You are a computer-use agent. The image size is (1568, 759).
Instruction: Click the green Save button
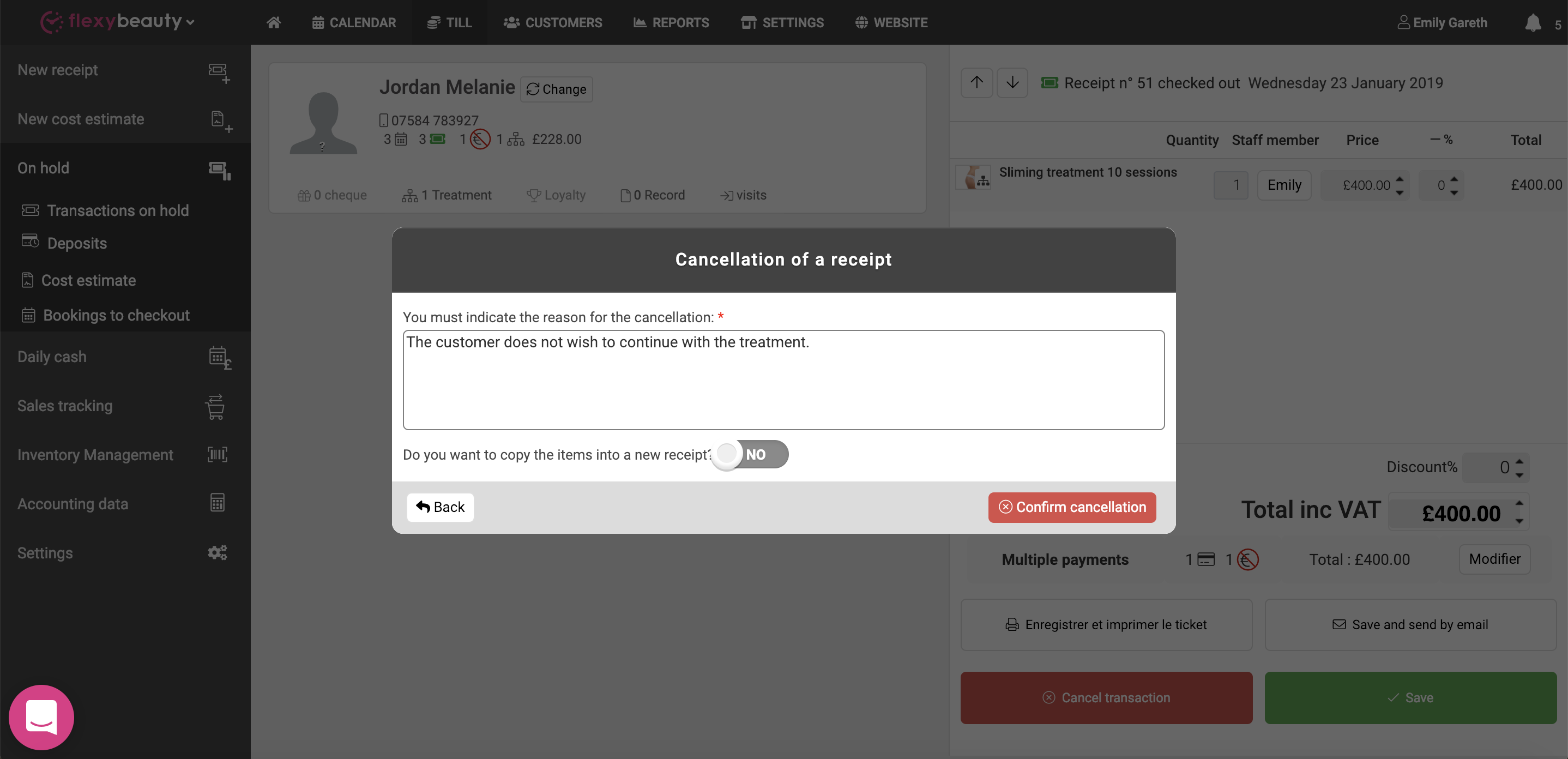coord(1410,697)
